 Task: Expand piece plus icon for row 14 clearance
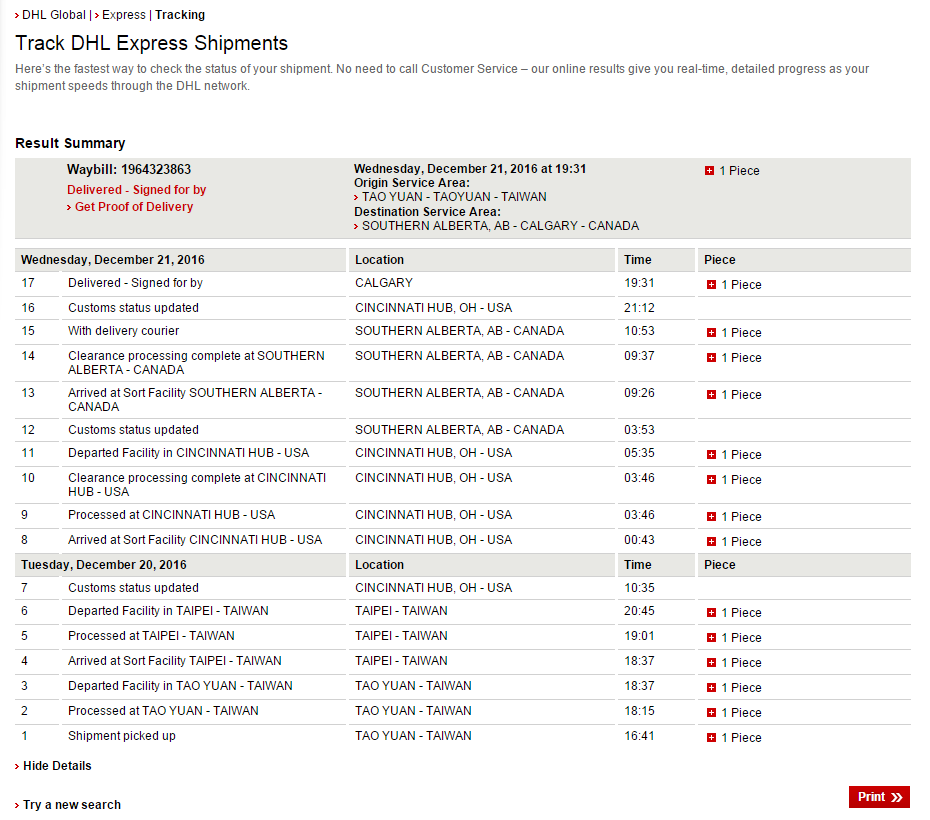coord(711,358)
